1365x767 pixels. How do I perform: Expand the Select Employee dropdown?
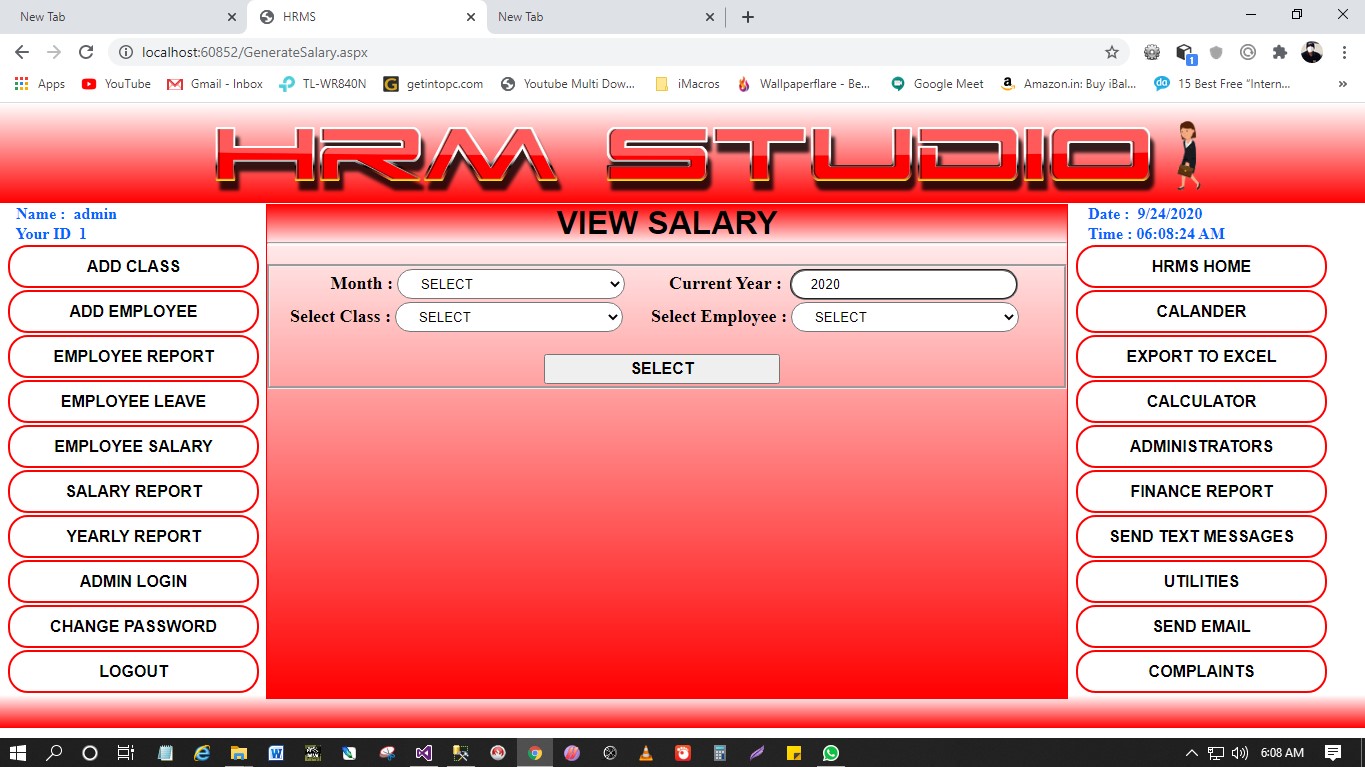point(904,317)
